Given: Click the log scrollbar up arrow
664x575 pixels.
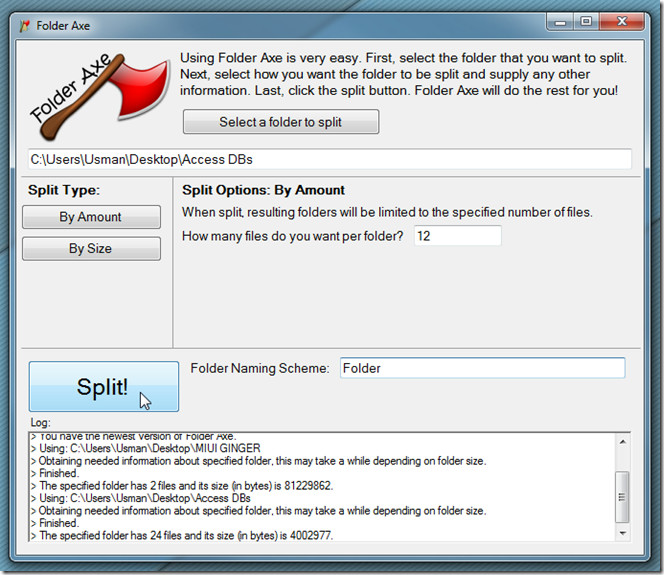Looking at the screenshot, I should tap(622, 442).
